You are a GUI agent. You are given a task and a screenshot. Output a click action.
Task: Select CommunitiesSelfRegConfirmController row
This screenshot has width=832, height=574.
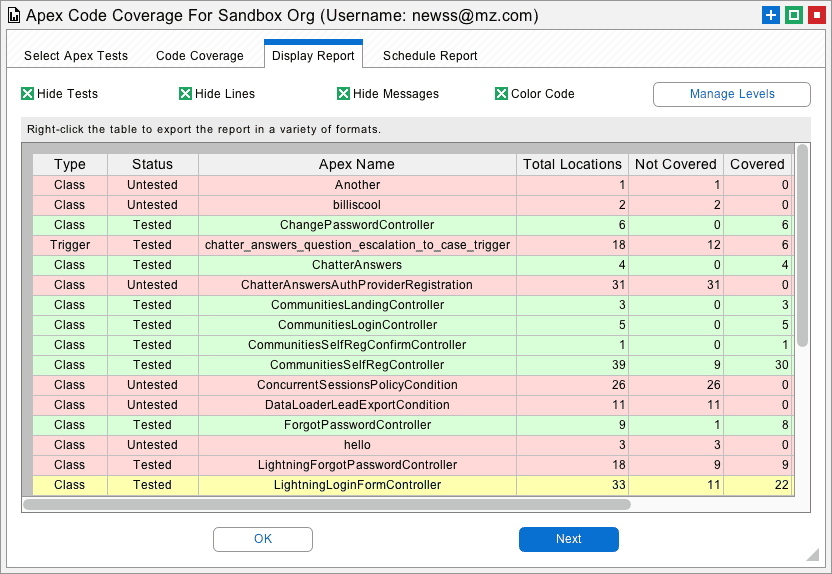(412, 345)
